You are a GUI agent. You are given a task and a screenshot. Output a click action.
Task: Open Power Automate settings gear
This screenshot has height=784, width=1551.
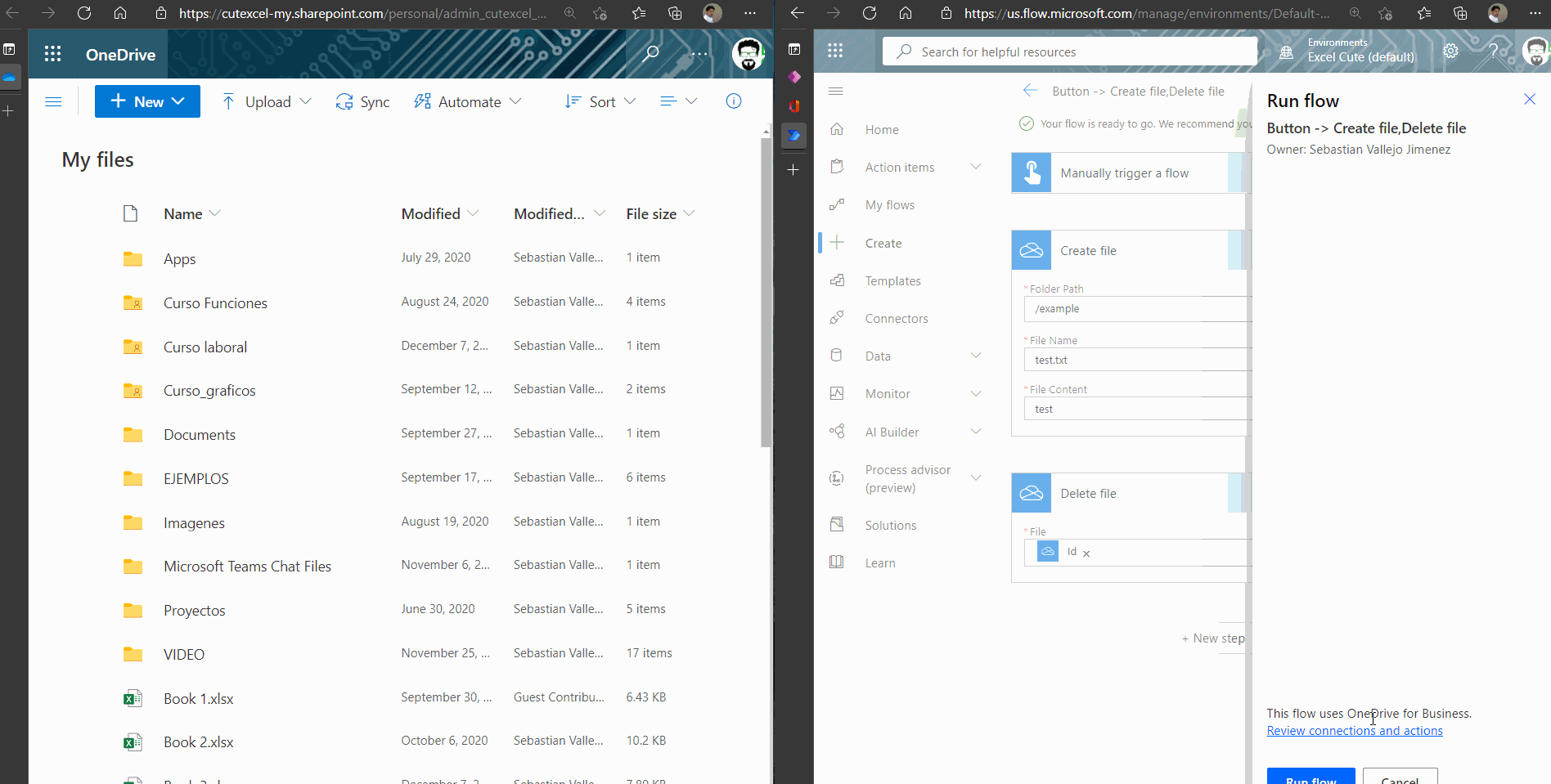click(1450, 51)
